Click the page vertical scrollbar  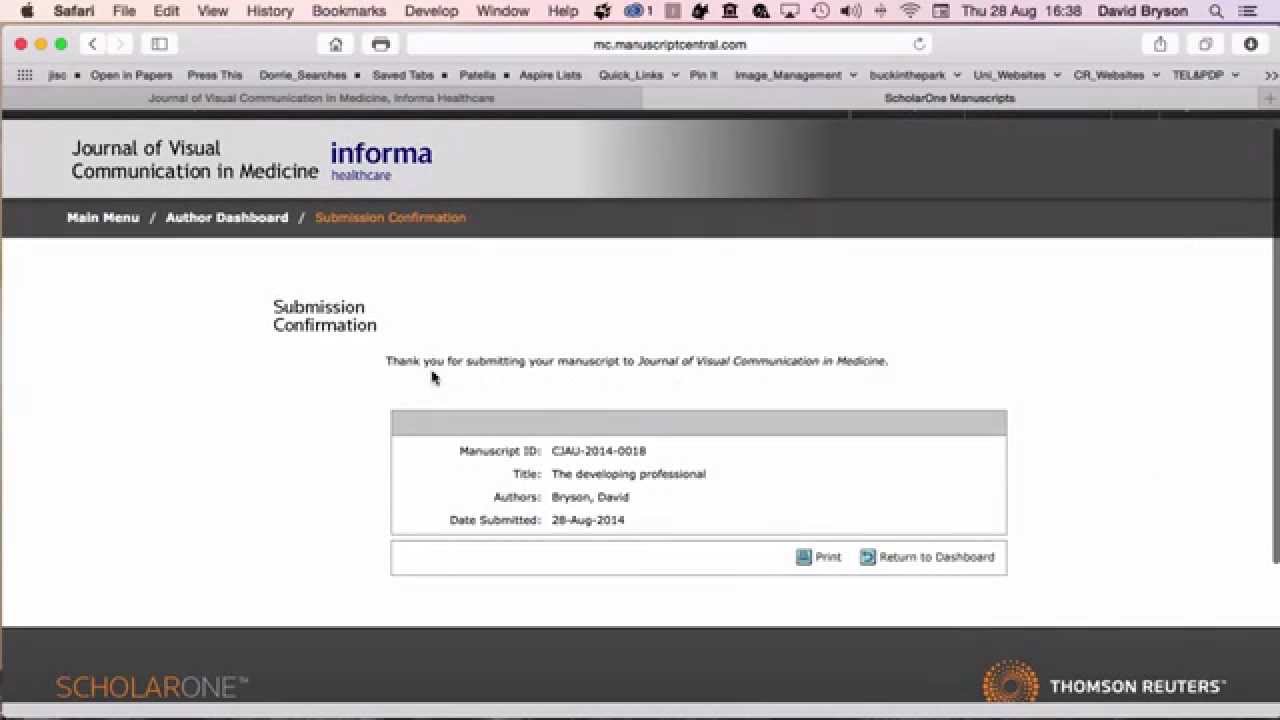click(1274, 345)
